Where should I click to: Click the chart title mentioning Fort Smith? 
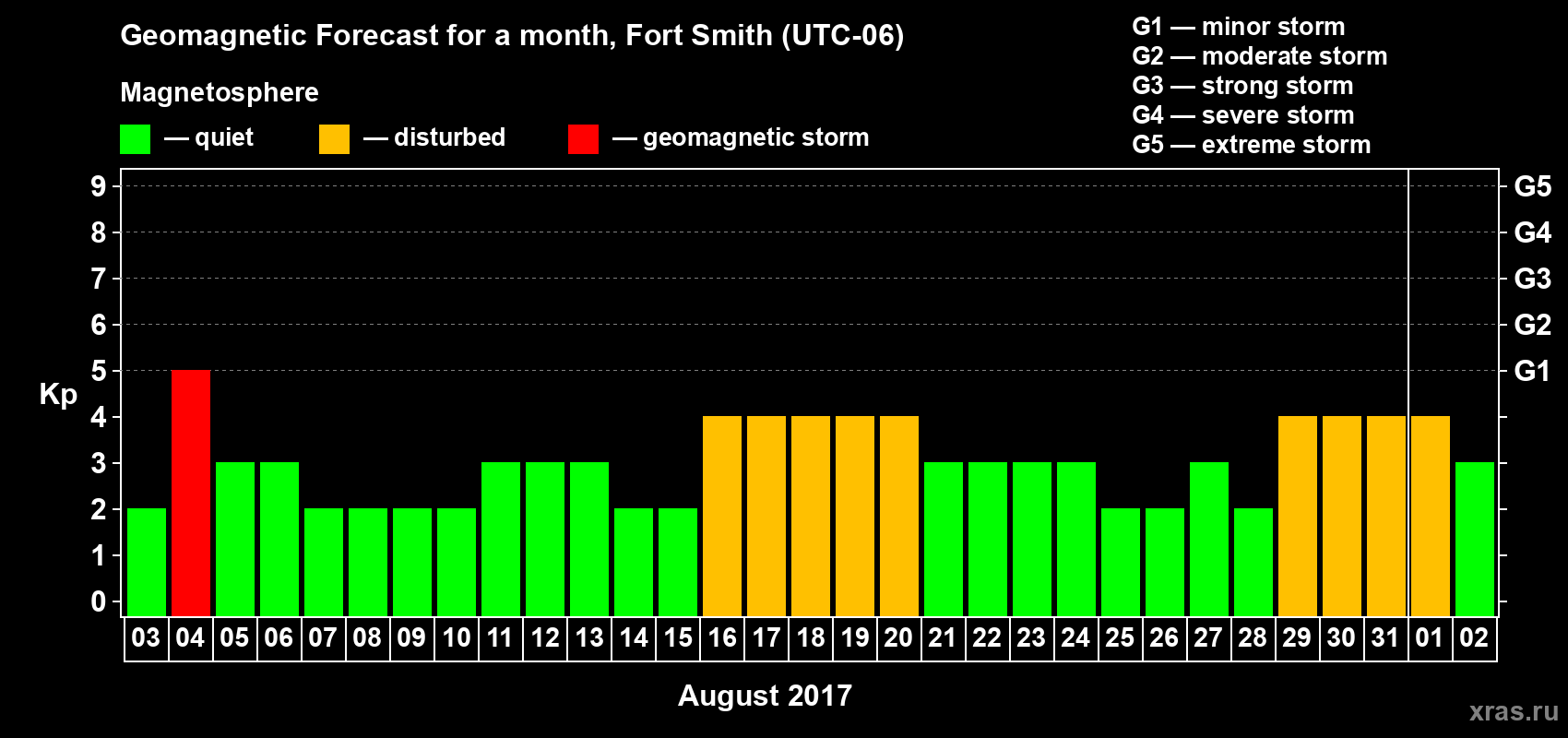512,36
